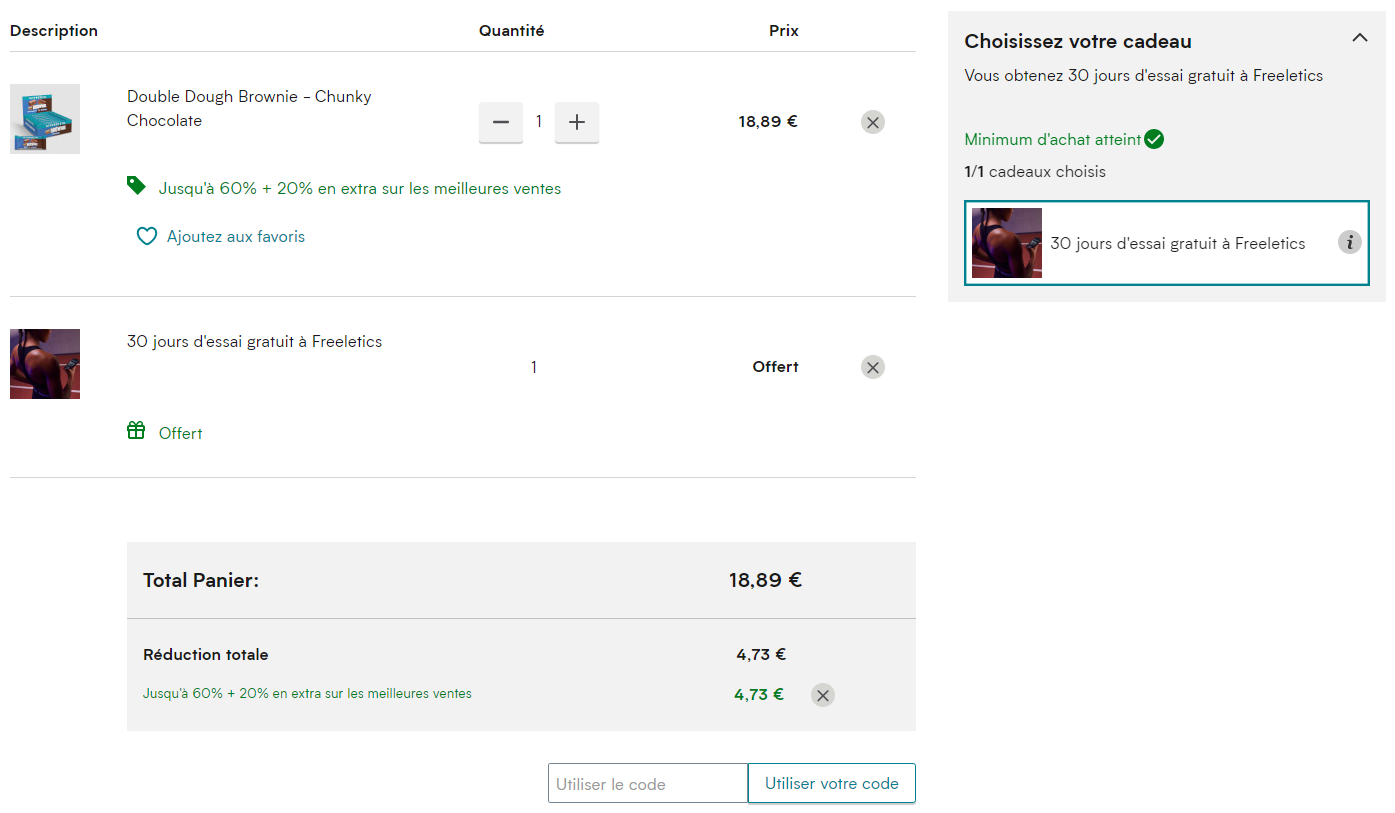Click the best-sellers promotion link under the brownie

tap(360, 188)
